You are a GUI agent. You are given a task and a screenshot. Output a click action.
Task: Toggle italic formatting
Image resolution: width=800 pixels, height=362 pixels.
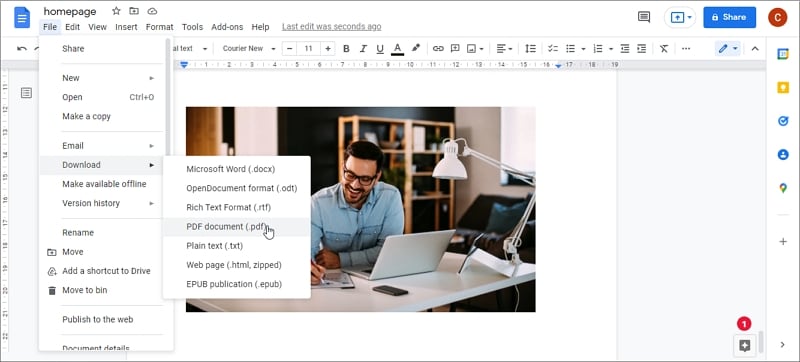(x=363, y=49)
